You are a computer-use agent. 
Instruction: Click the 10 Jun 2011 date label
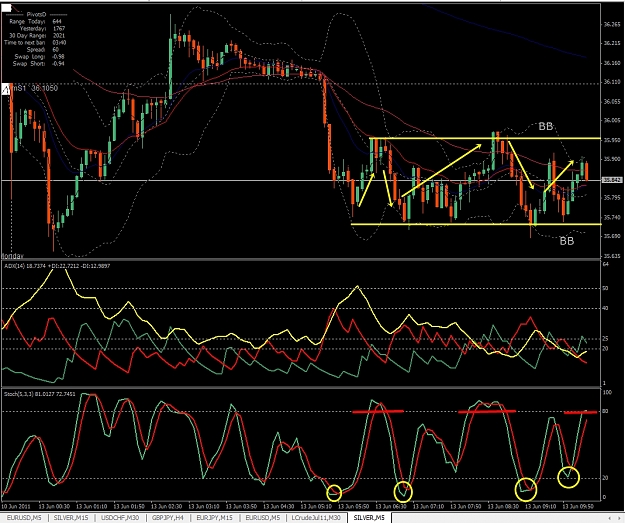(x=15, y=507)
